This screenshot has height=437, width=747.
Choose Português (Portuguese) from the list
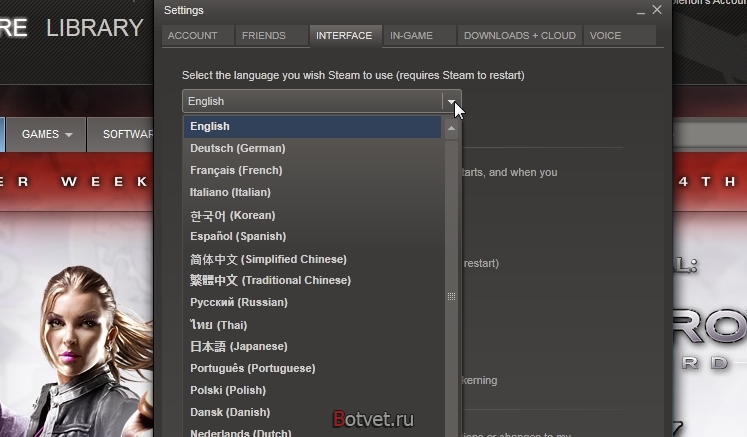(x=312, y=368)
